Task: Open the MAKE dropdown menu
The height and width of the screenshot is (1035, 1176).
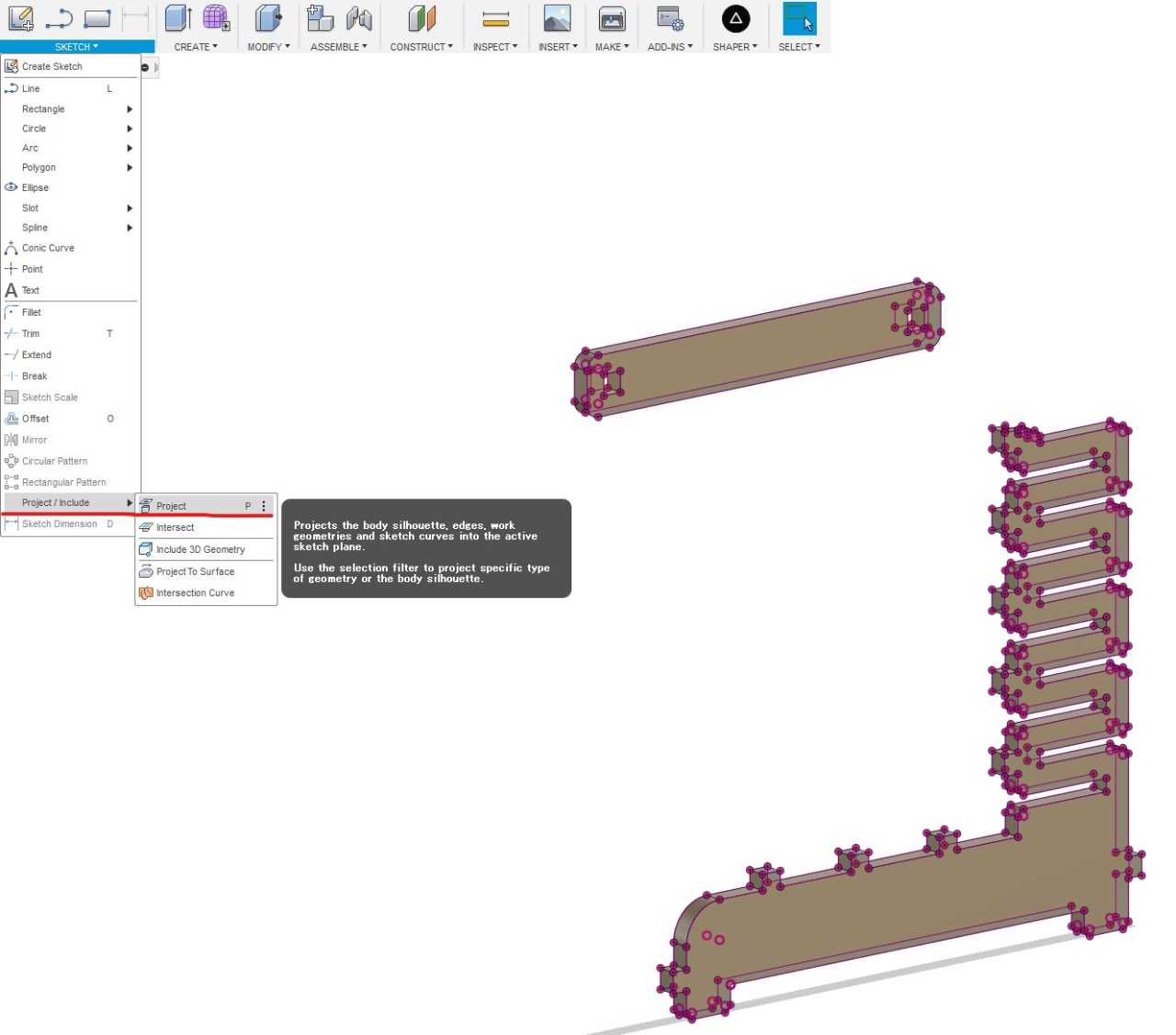Action: [x=612, y=47]
